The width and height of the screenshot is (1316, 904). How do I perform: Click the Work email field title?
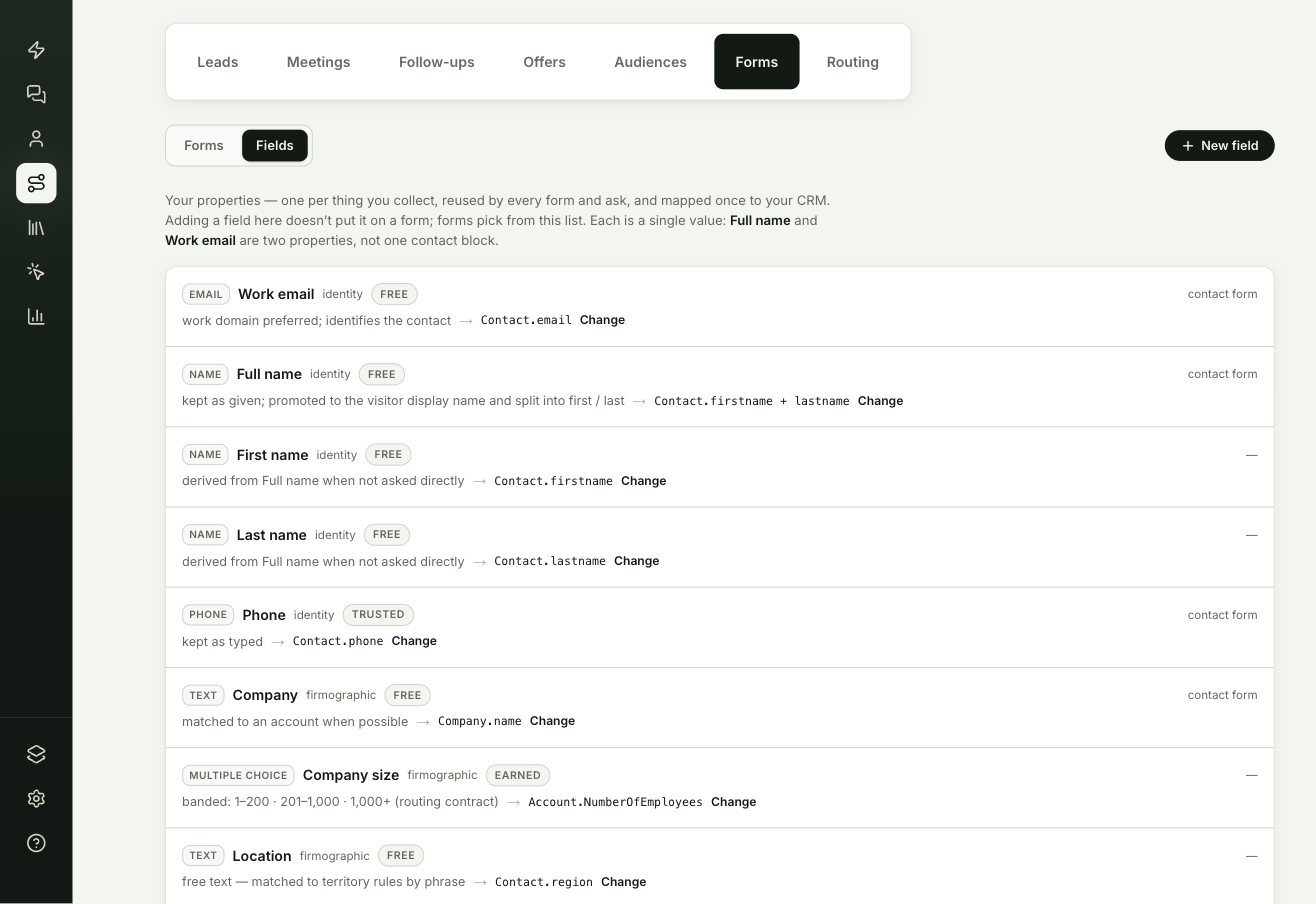coord(276,294)
